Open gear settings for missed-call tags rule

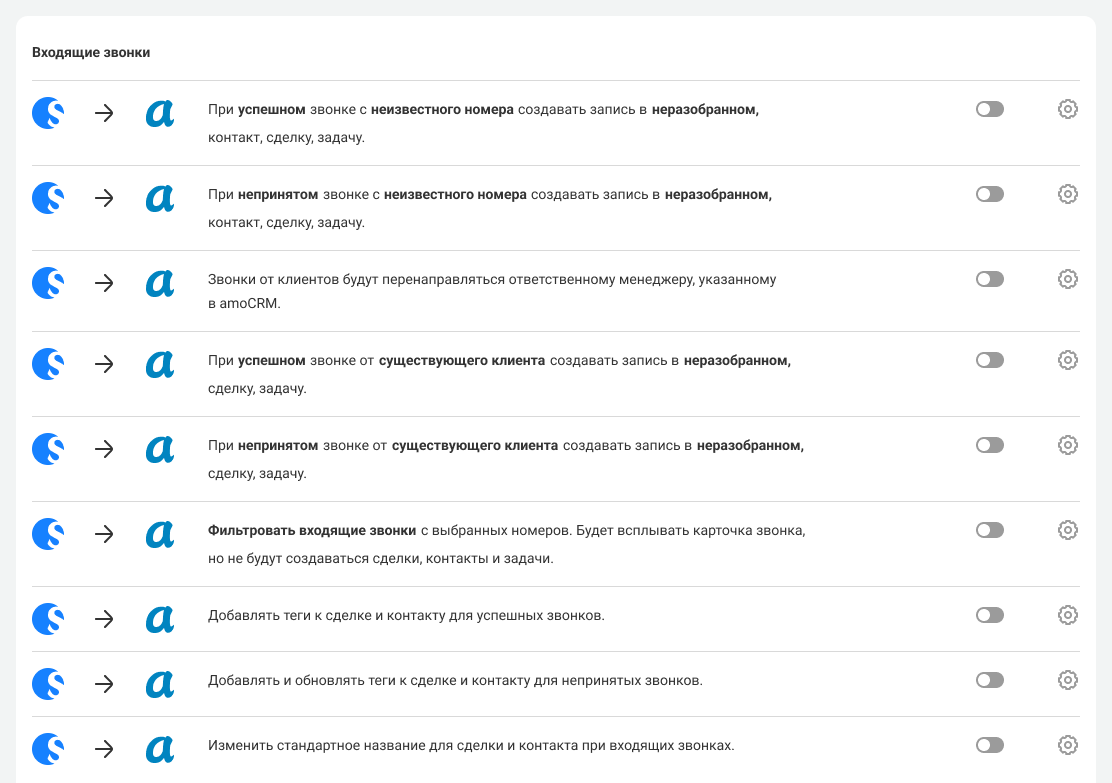(1067, 680)
